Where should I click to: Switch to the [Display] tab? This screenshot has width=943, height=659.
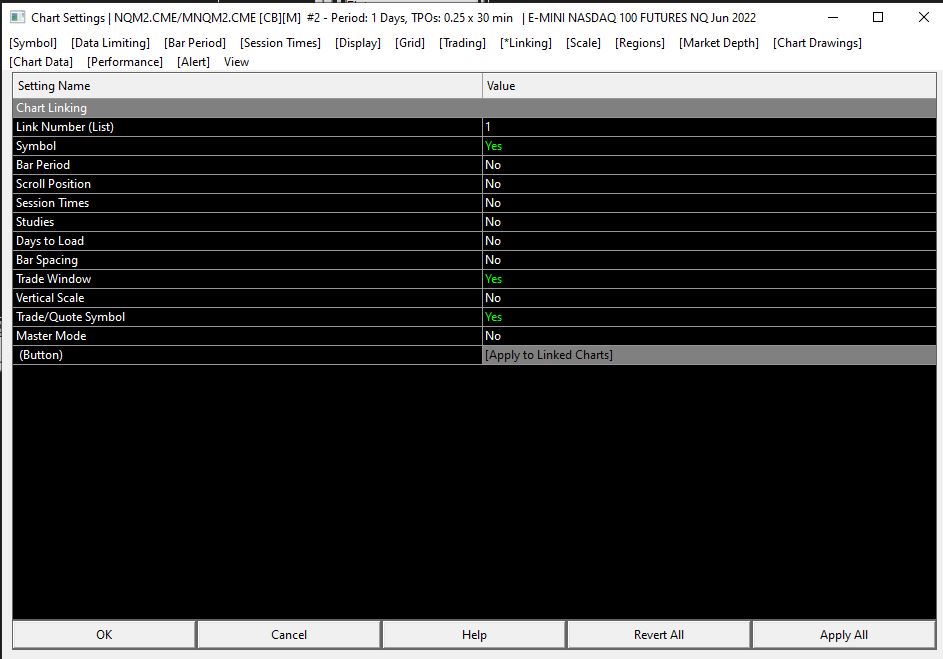pyautogui.click(x=358, y=43)
